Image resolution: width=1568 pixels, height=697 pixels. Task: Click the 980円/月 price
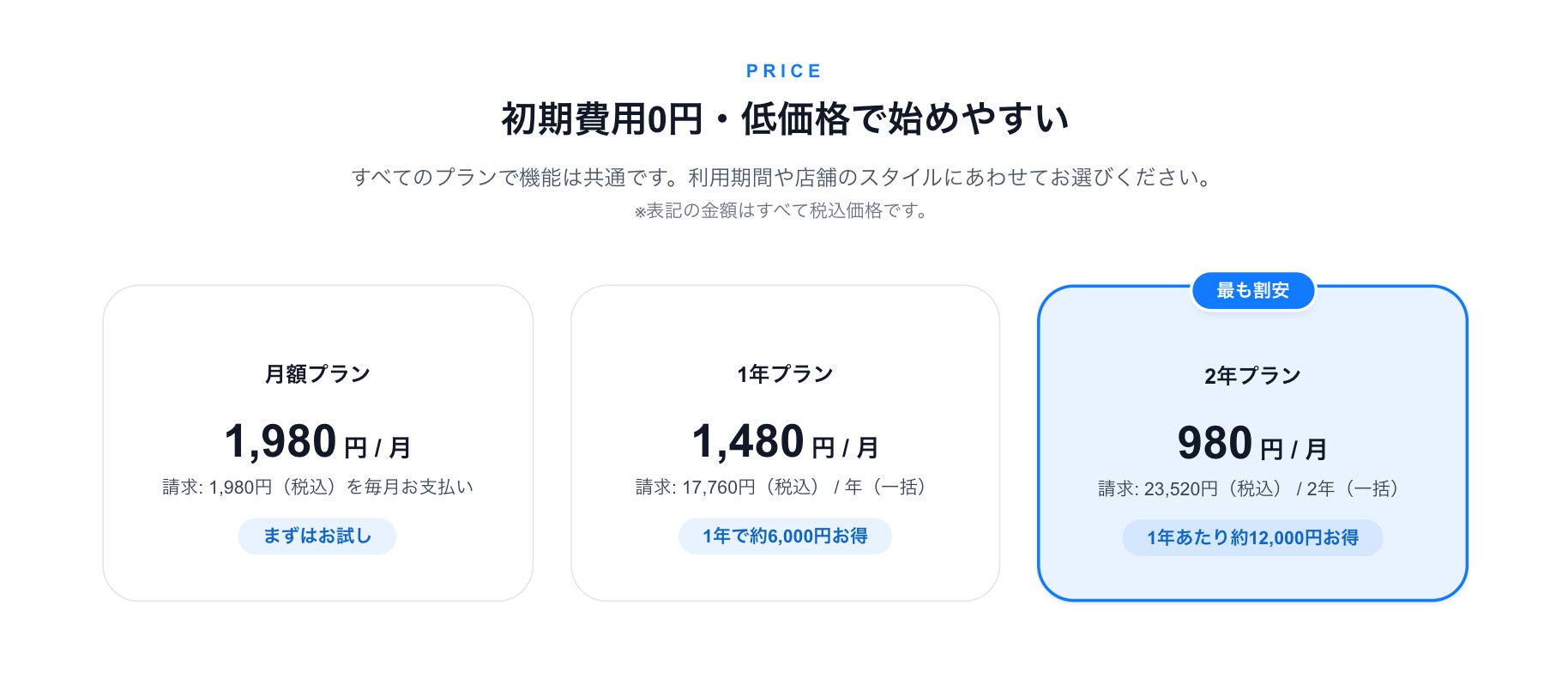[x=1252, y=445]
